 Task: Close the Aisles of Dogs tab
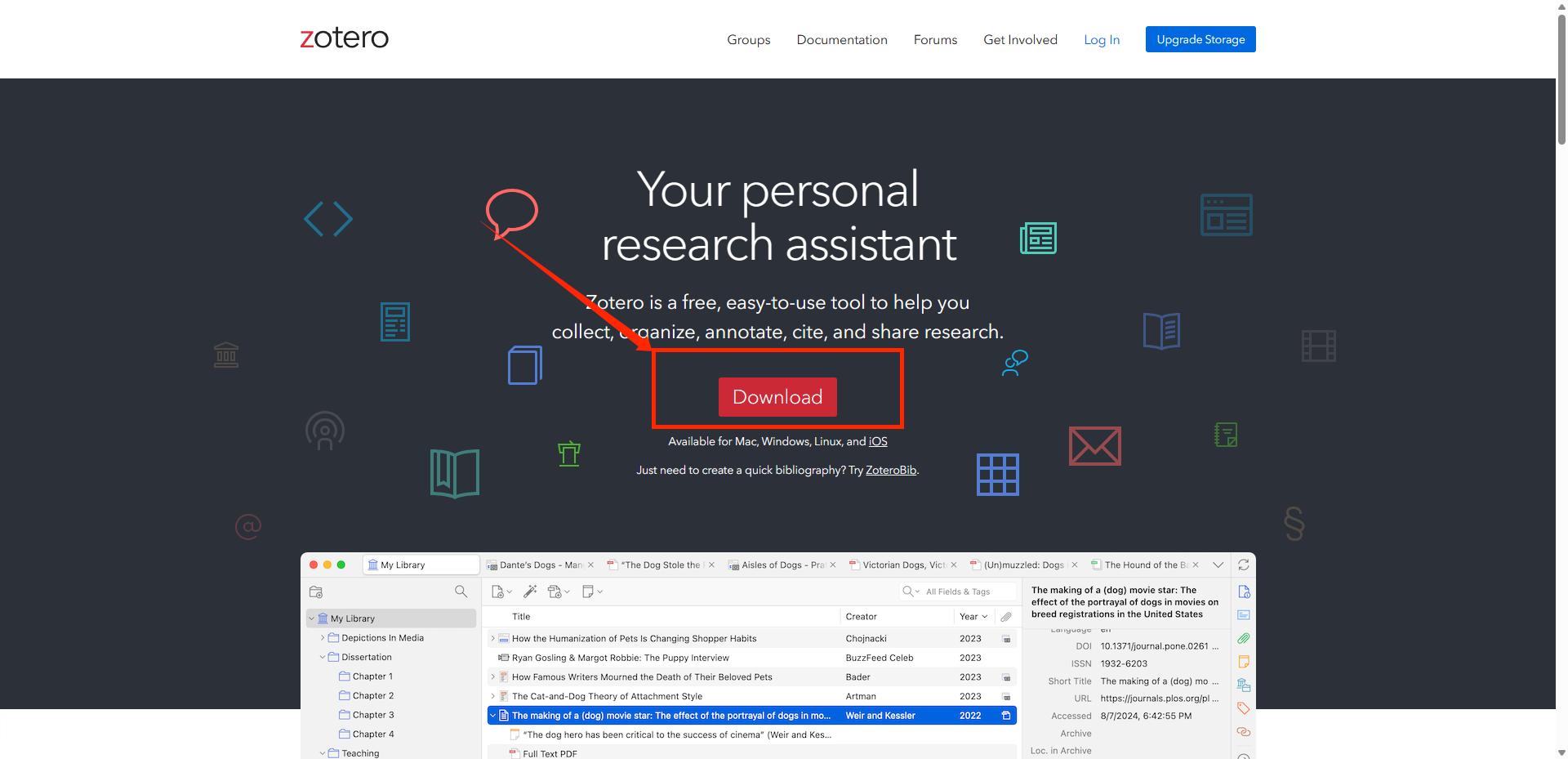833,565
